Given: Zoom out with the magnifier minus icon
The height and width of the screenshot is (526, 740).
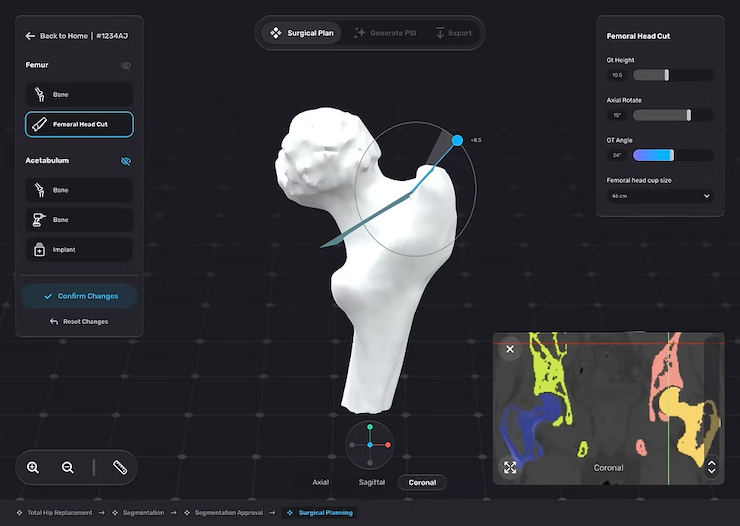Looking at the screenshot, I should (68, 468).
